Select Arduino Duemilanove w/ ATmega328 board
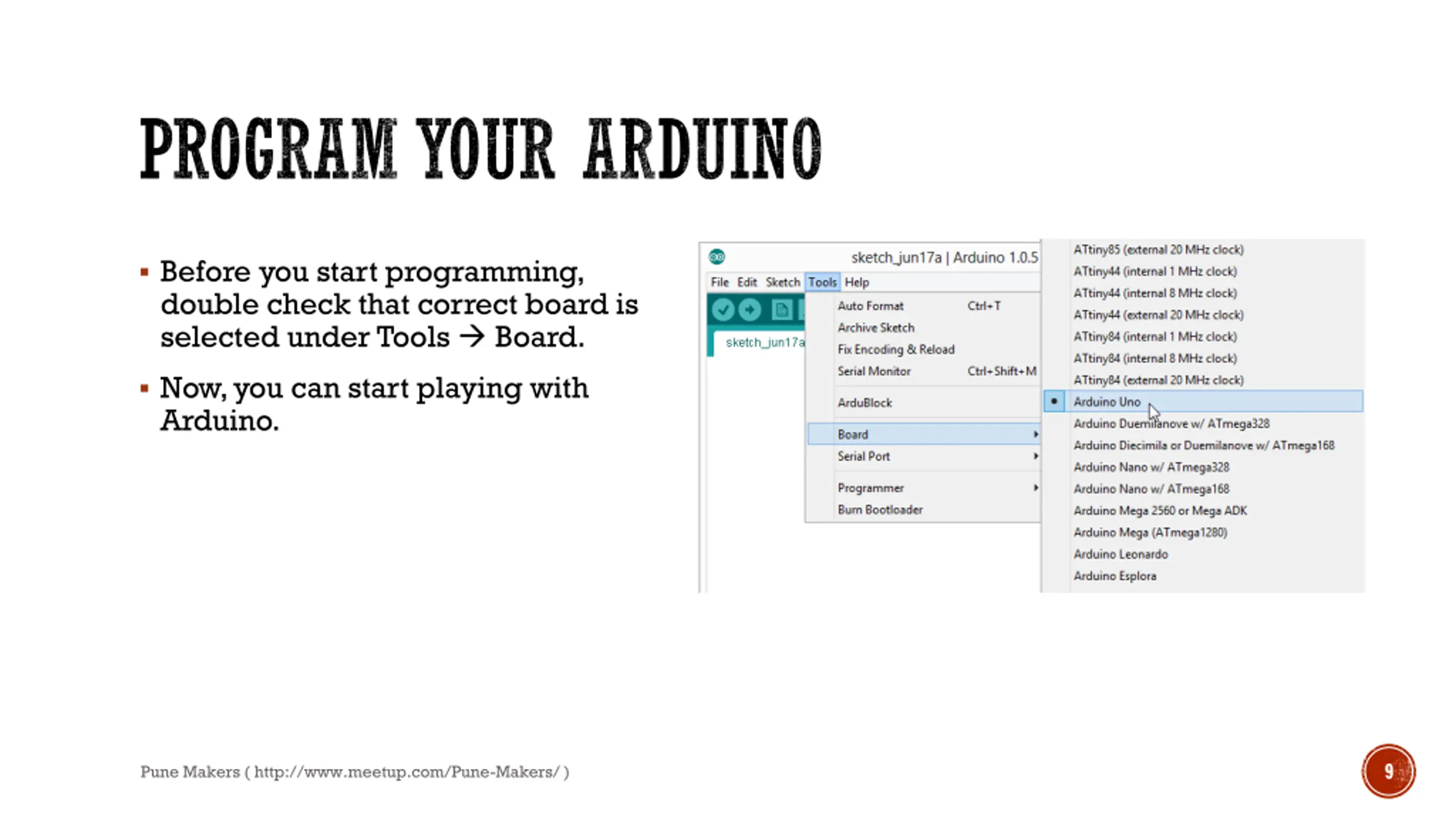1456x819 pixels. coord(1203,424)
